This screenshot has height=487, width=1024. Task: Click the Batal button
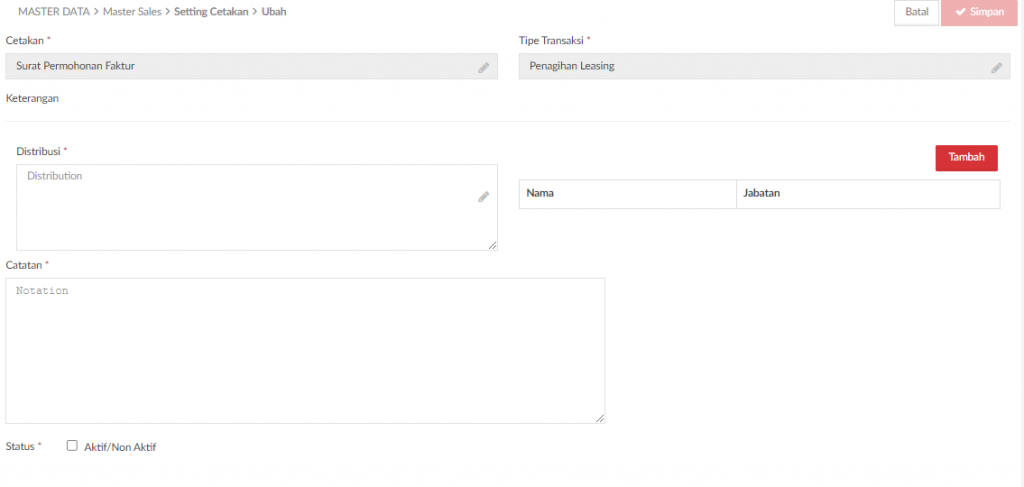(917, 12)
